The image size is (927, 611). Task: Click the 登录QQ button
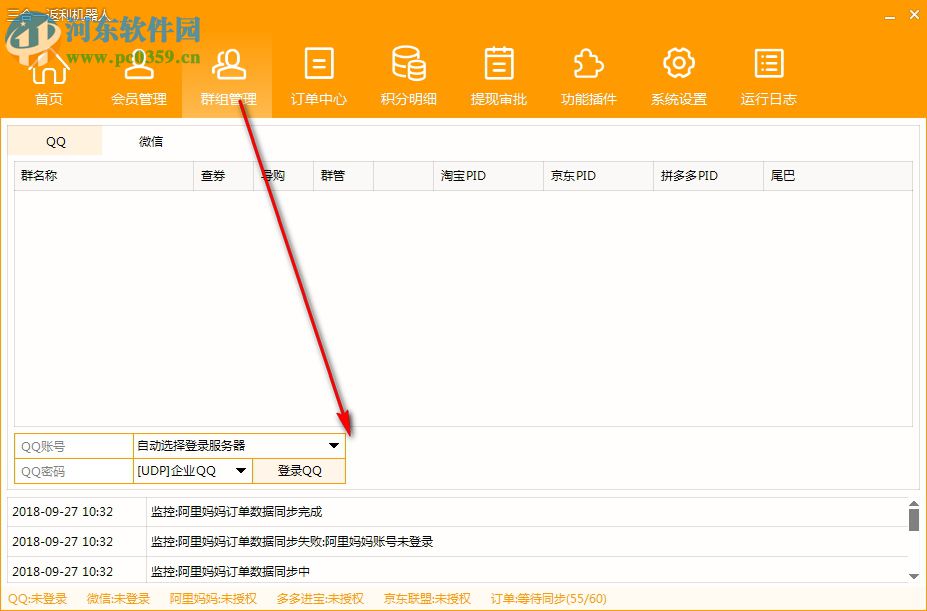(x=300, y=470)
